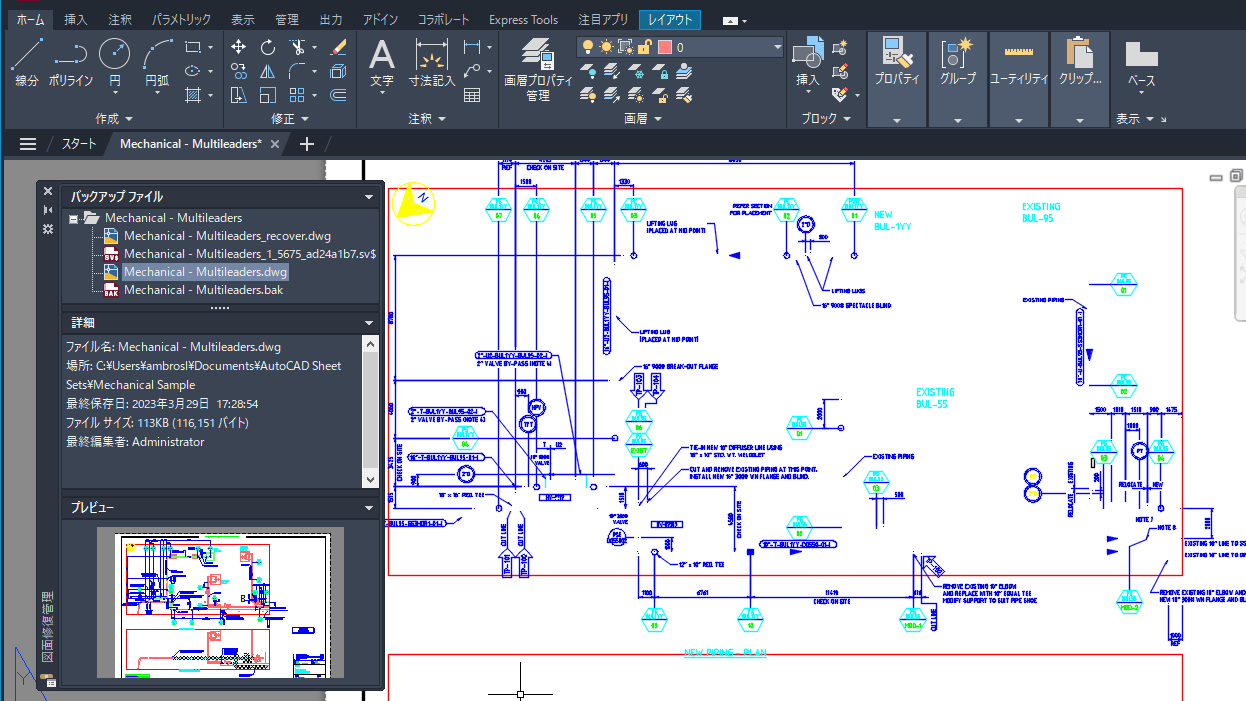
Task: Toggle the layer lock padlock icon
Action: 645,46
